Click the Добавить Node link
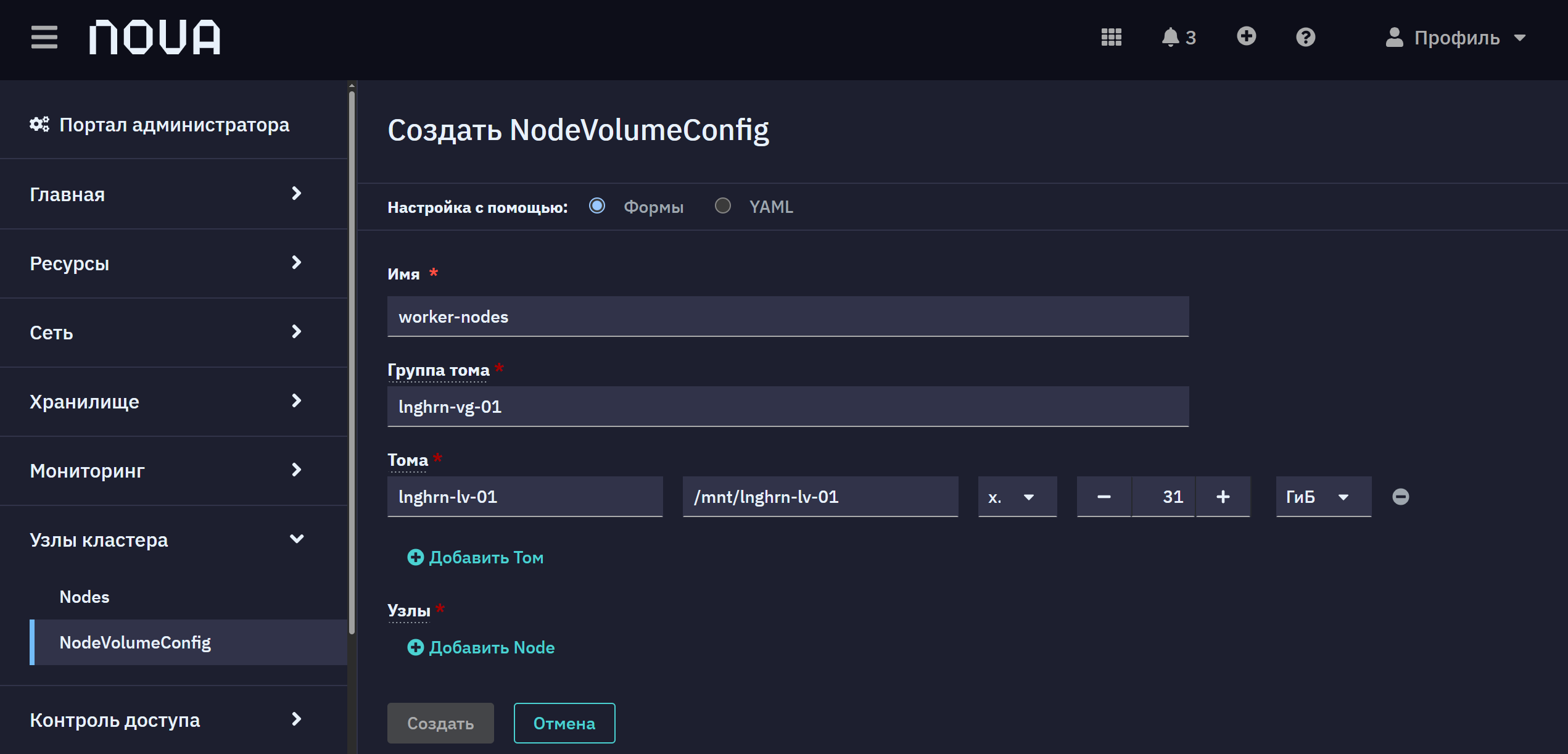 481,647
